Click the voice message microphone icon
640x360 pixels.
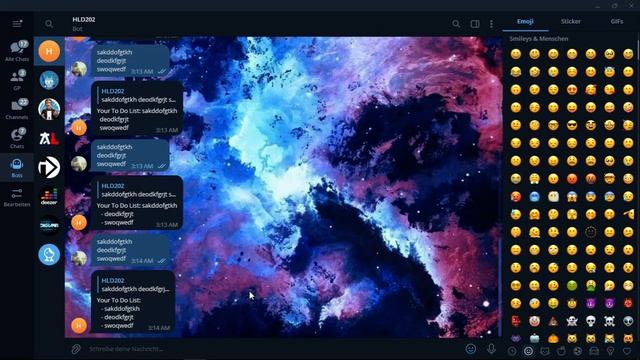pyautogui.click(x=491, y=349)
